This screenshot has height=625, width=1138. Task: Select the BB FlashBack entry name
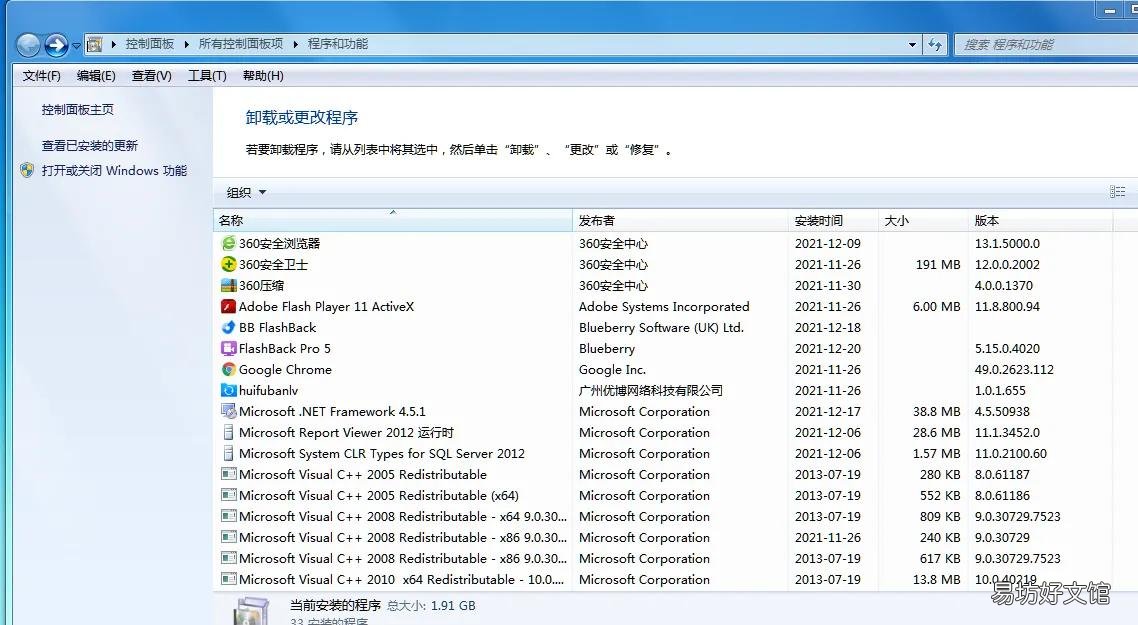point(277,328)
